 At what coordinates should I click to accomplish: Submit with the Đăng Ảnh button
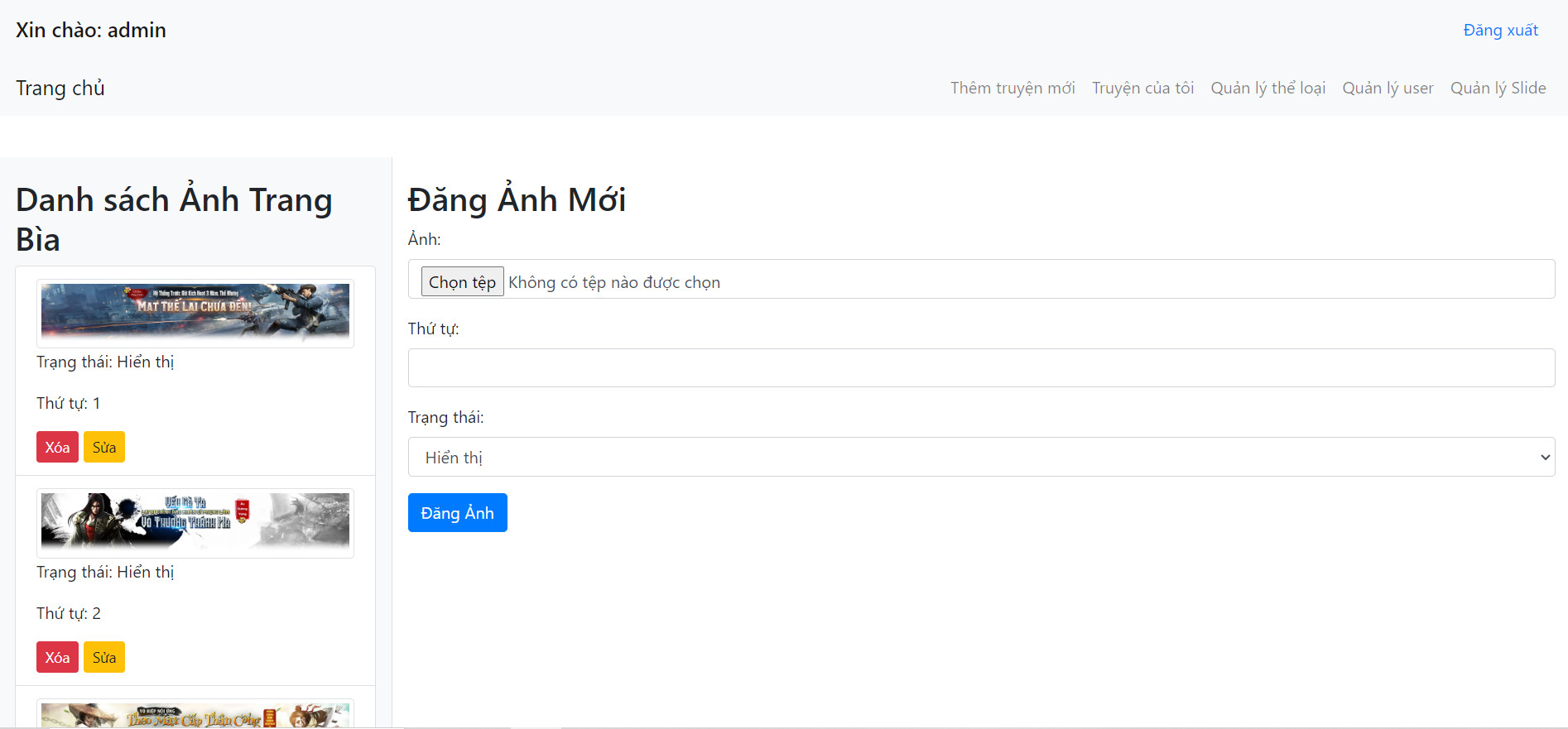pos(457,513)
